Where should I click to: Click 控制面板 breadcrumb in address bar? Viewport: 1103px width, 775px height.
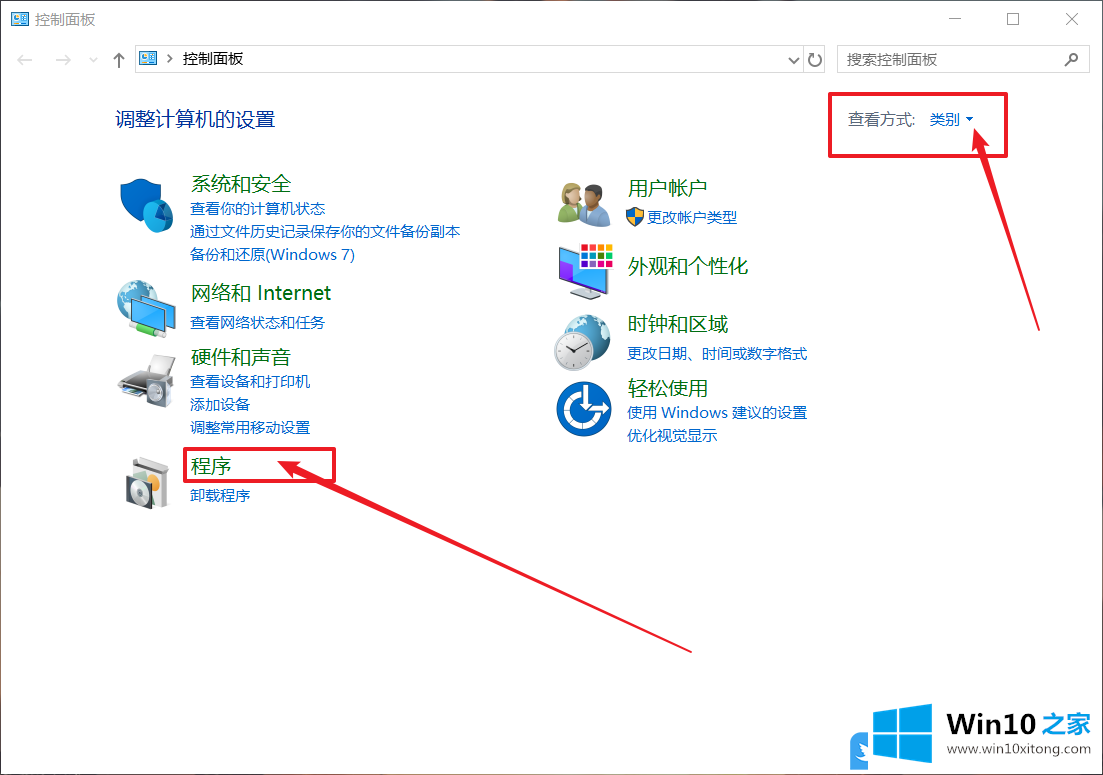pos(213,60)
